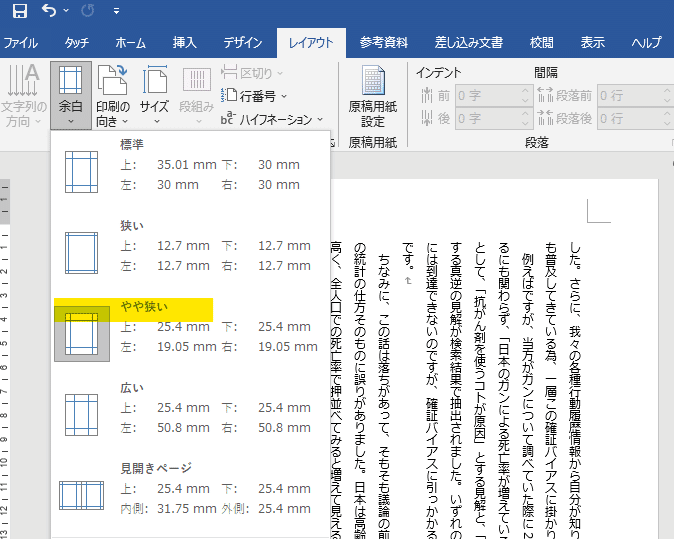Open the サイズ paper size menu
The width and height of the screenshot is (674, 539).
point(154,95)
